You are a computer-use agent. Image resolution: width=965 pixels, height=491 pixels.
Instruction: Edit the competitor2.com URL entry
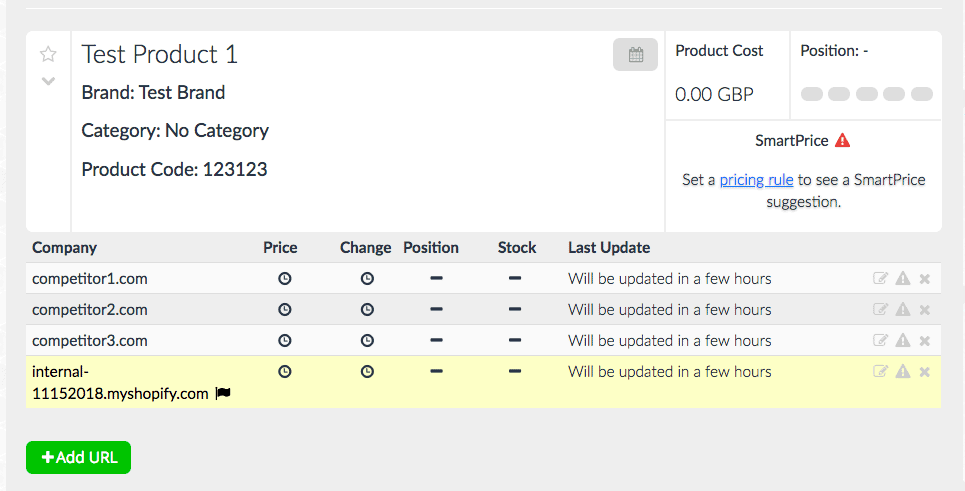point(880,310)
